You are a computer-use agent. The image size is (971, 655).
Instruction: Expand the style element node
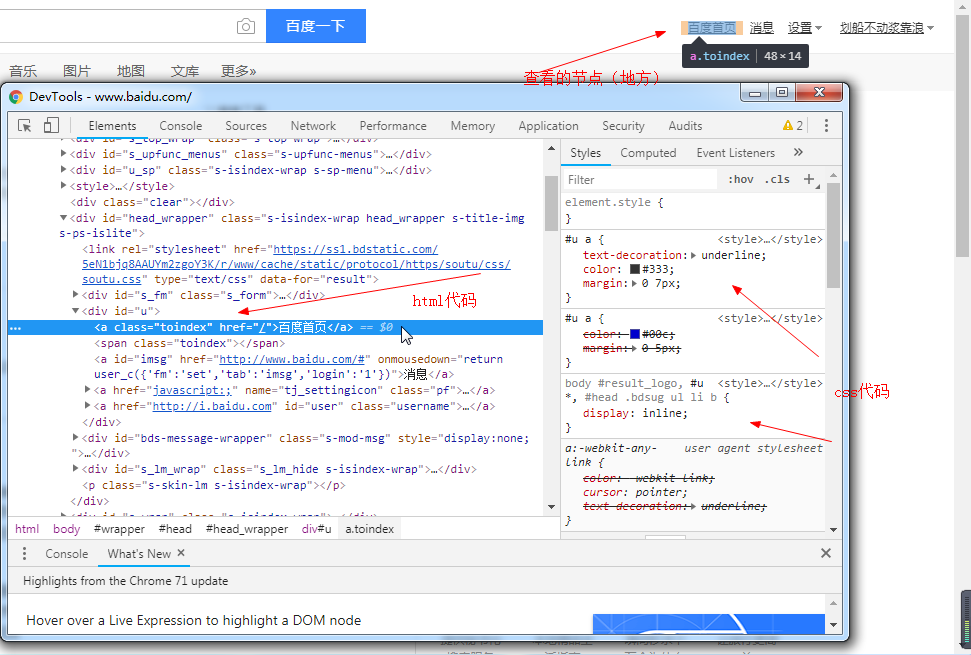[x=63, y=186]
